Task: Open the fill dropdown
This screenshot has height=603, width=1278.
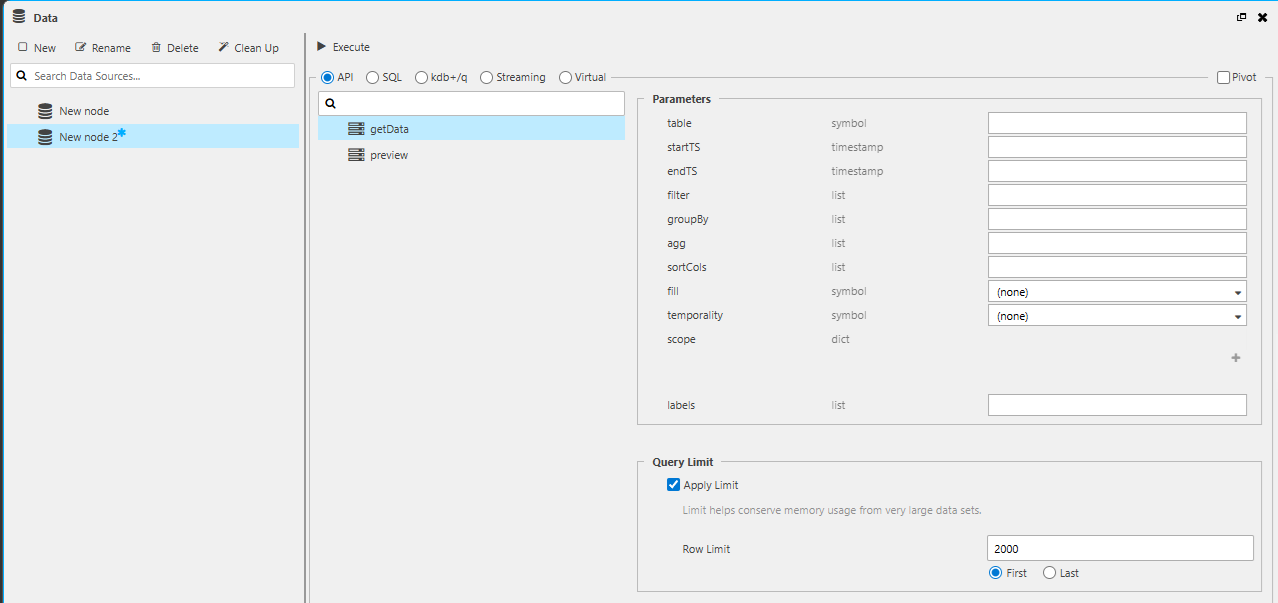Action: click(x=1117, y=291)
